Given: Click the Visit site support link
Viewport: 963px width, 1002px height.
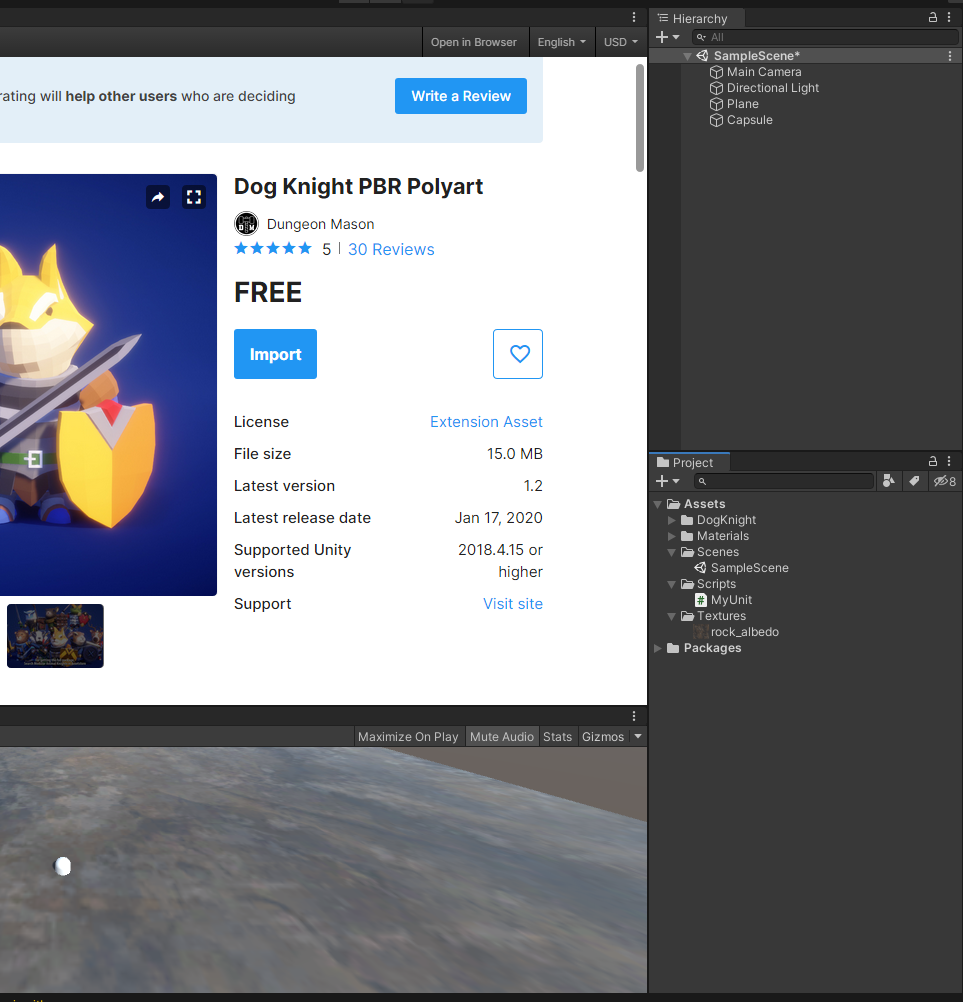Looking at the screenshot, I should tap(513, 604).
